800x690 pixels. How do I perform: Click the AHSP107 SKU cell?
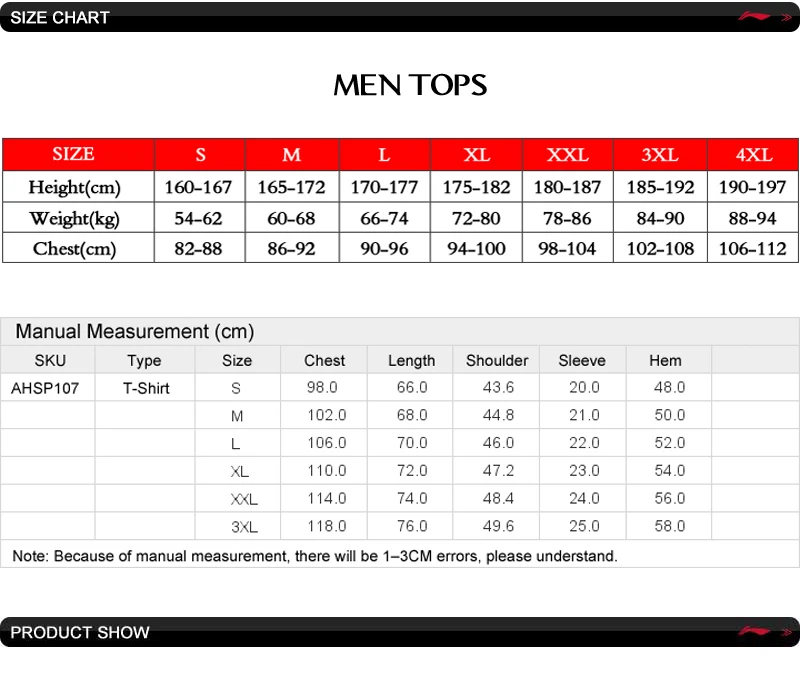click(x=45, y=388)
